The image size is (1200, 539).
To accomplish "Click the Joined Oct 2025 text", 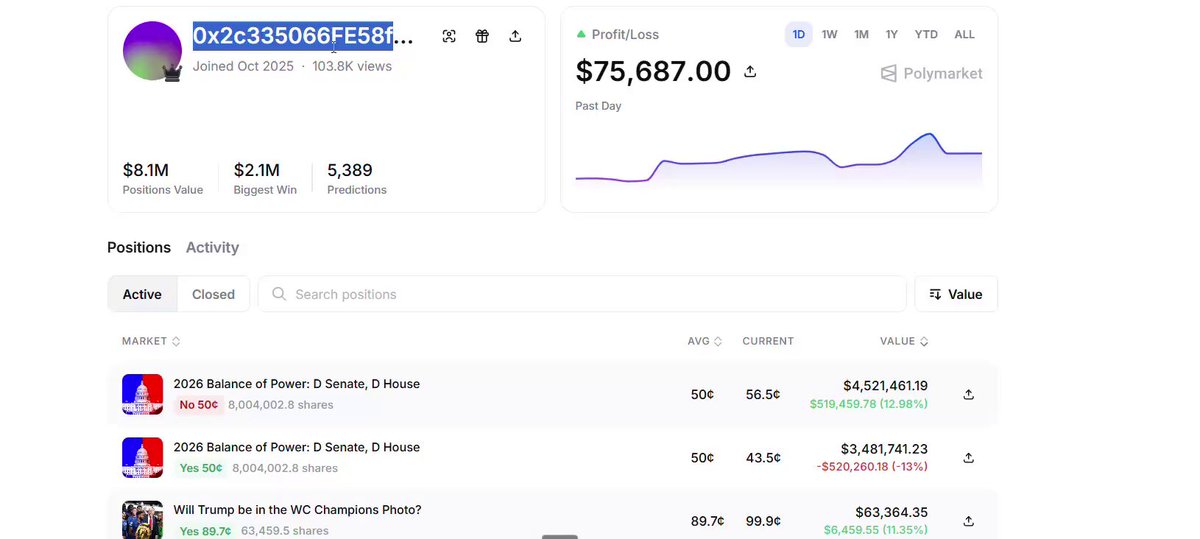I will pyautogui.click(x=243, y=66).
